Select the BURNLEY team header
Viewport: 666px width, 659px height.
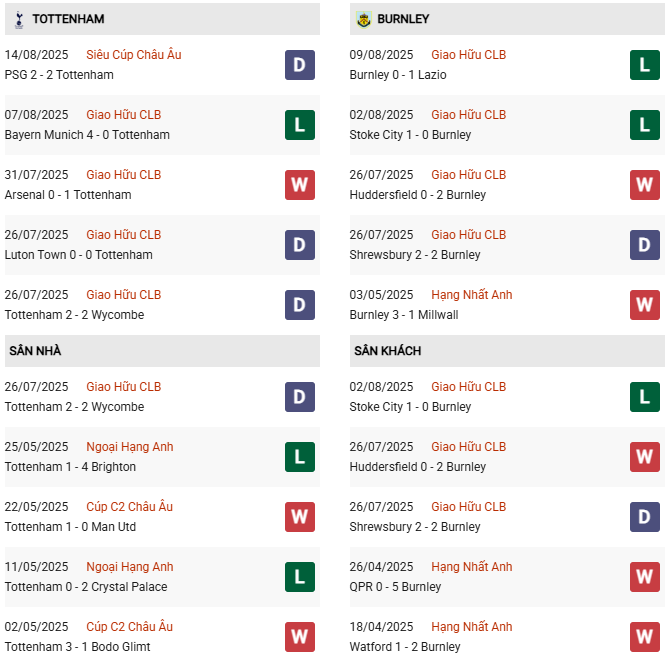click(405, 19)
